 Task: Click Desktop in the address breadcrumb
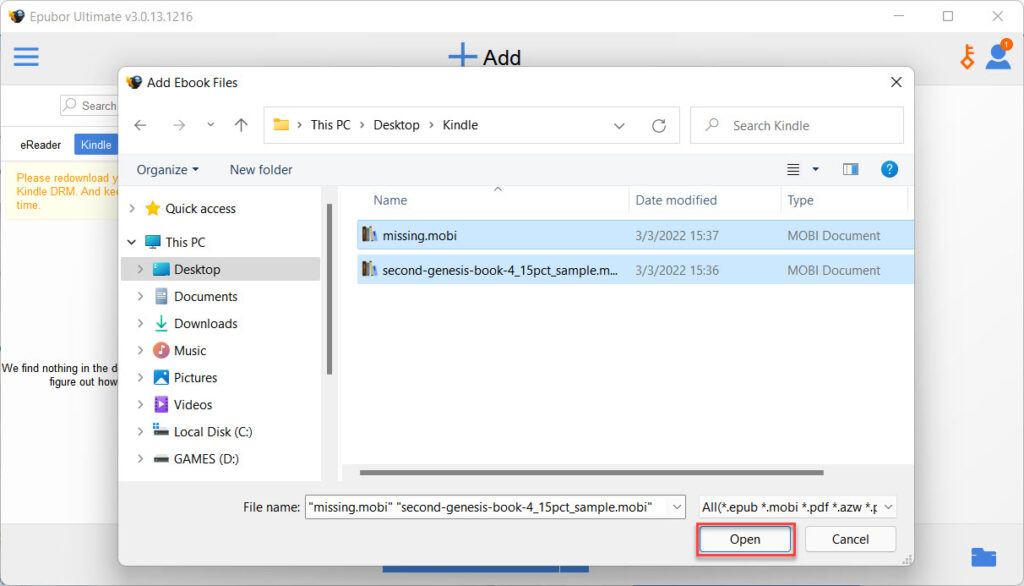396,125
